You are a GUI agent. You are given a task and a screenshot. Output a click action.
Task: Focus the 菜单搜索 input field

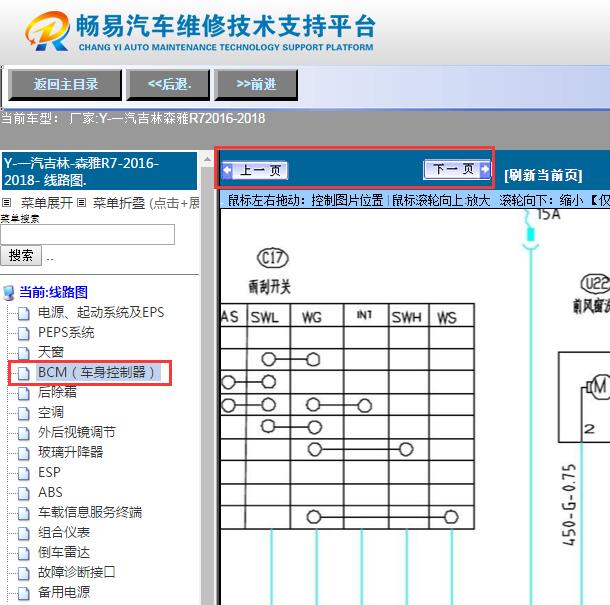point(88,234)
